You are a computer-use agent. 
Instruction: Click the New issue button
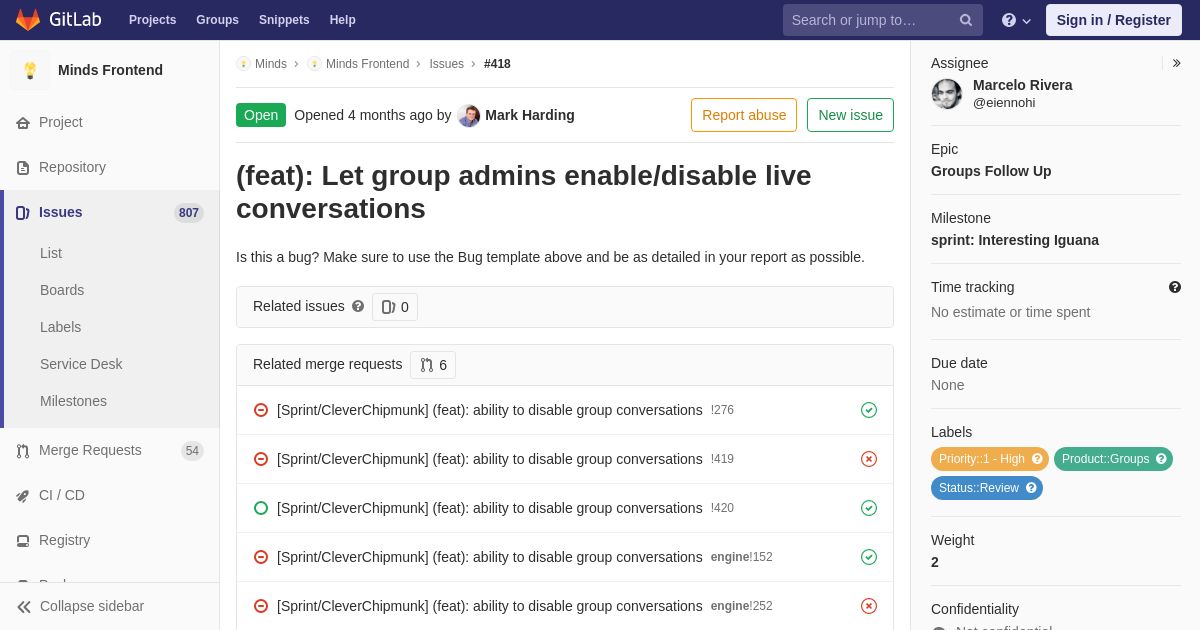[850, 115]
